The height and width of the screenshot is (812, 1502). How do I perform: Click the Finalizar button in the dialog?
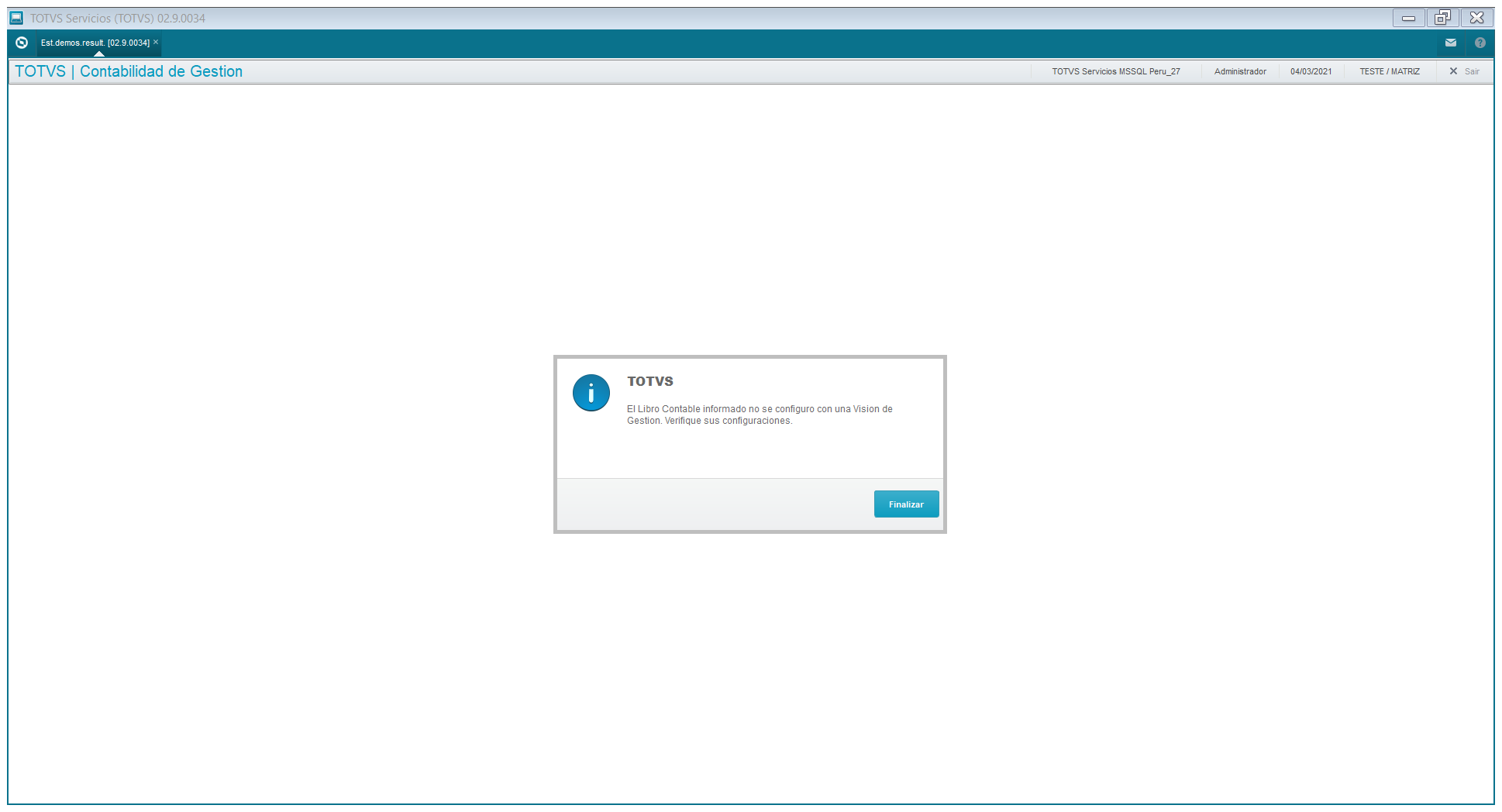point(906,504)
